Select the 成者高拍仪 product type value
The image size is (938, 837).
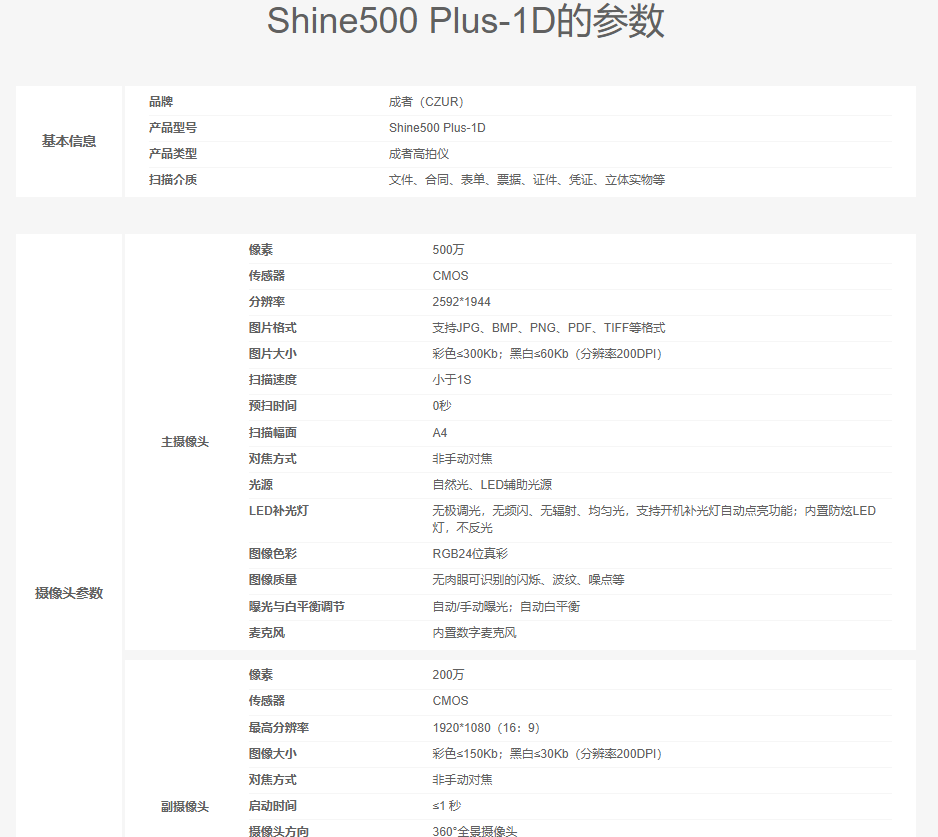click(419, 154)
